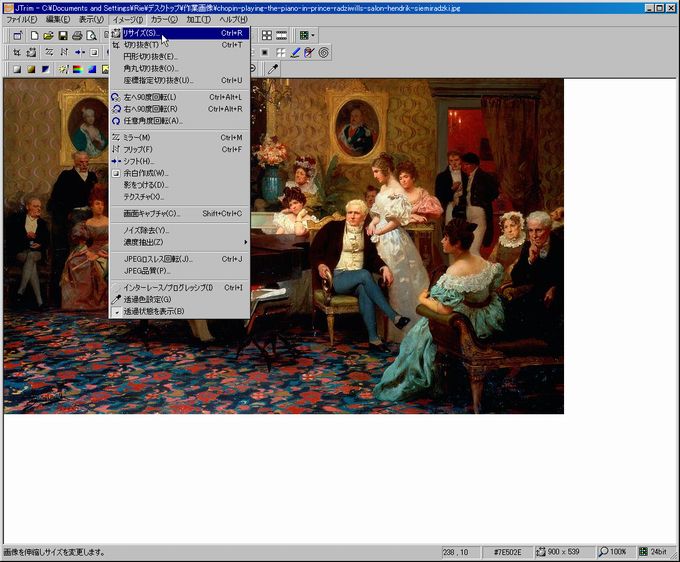Choose 任意角度回転(A) menu entry
This screenshot has height=562, width=680.
pyautogui.click(x=180, y=121)
